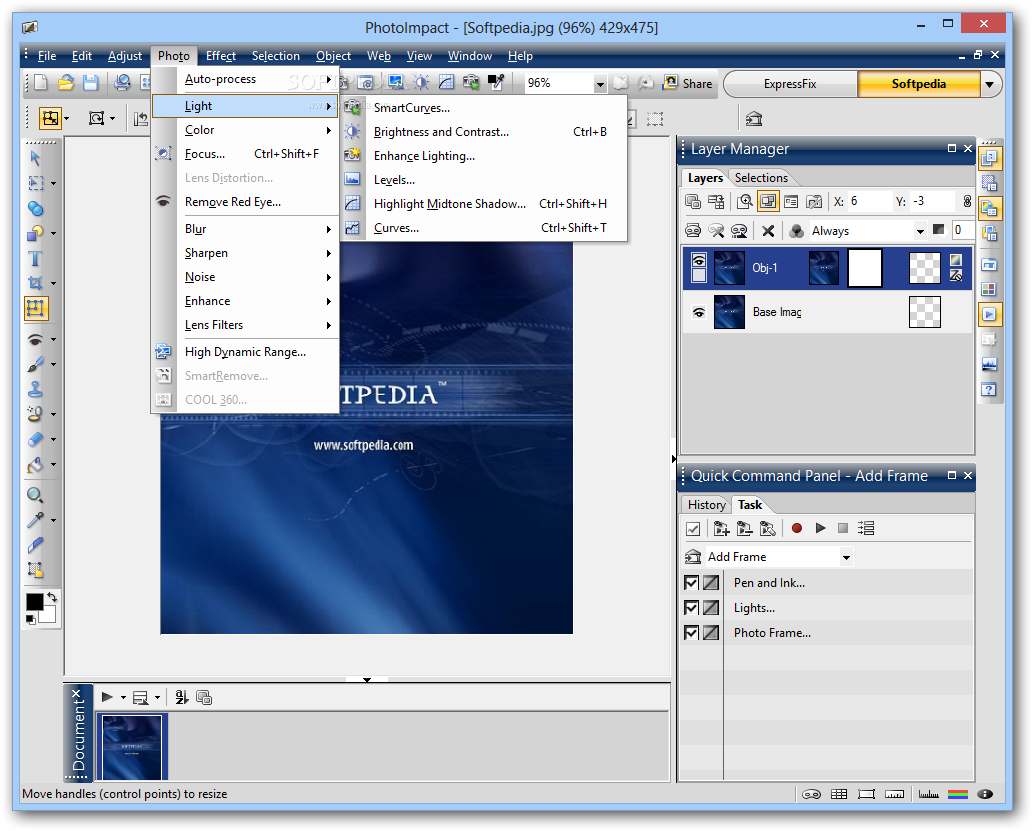The width and height of the screenshot is (1033, 831).
Task: Open the Selection menu
Action: (275, 56)
